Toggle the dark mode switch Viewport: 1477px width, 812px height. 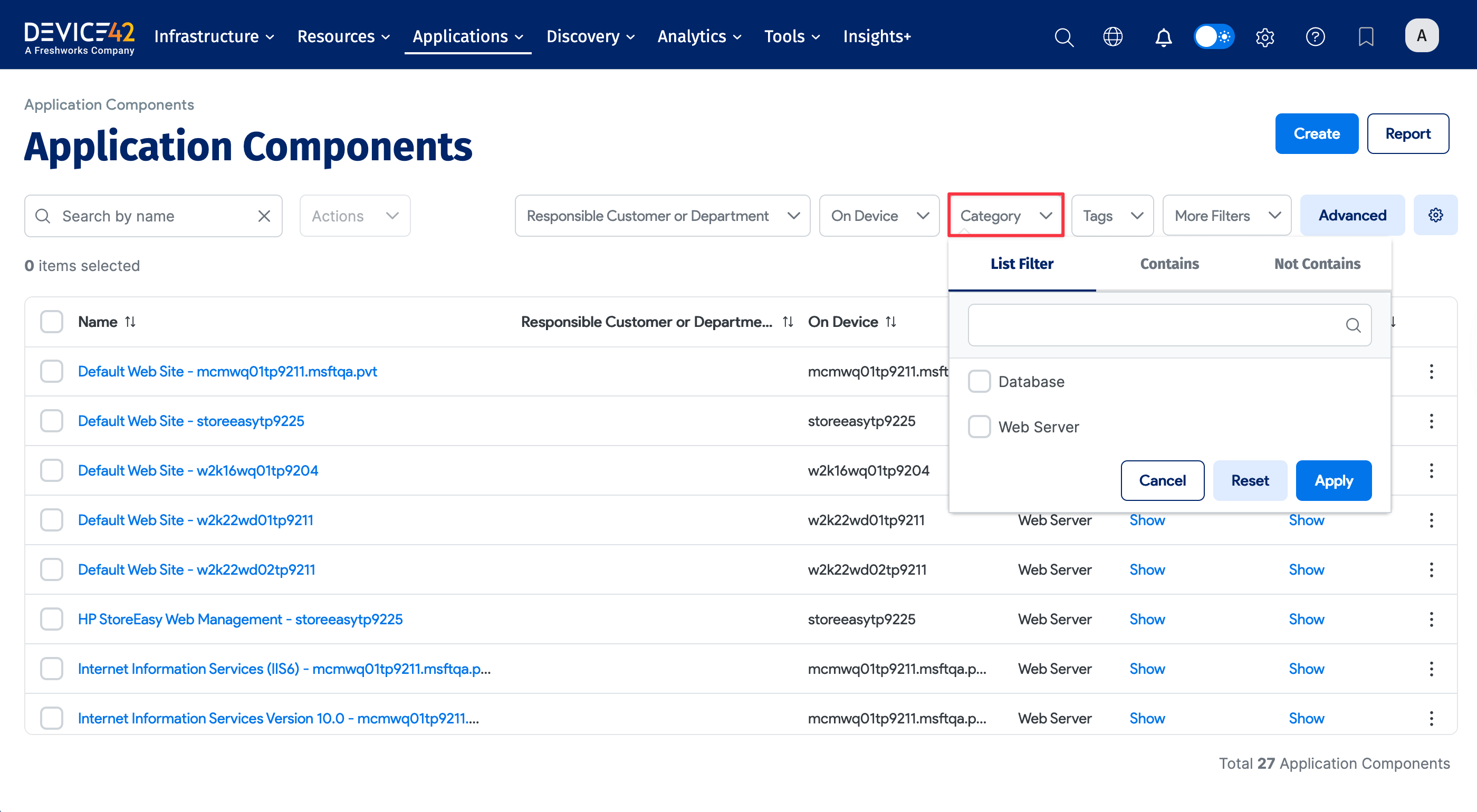coord(1214,36)
